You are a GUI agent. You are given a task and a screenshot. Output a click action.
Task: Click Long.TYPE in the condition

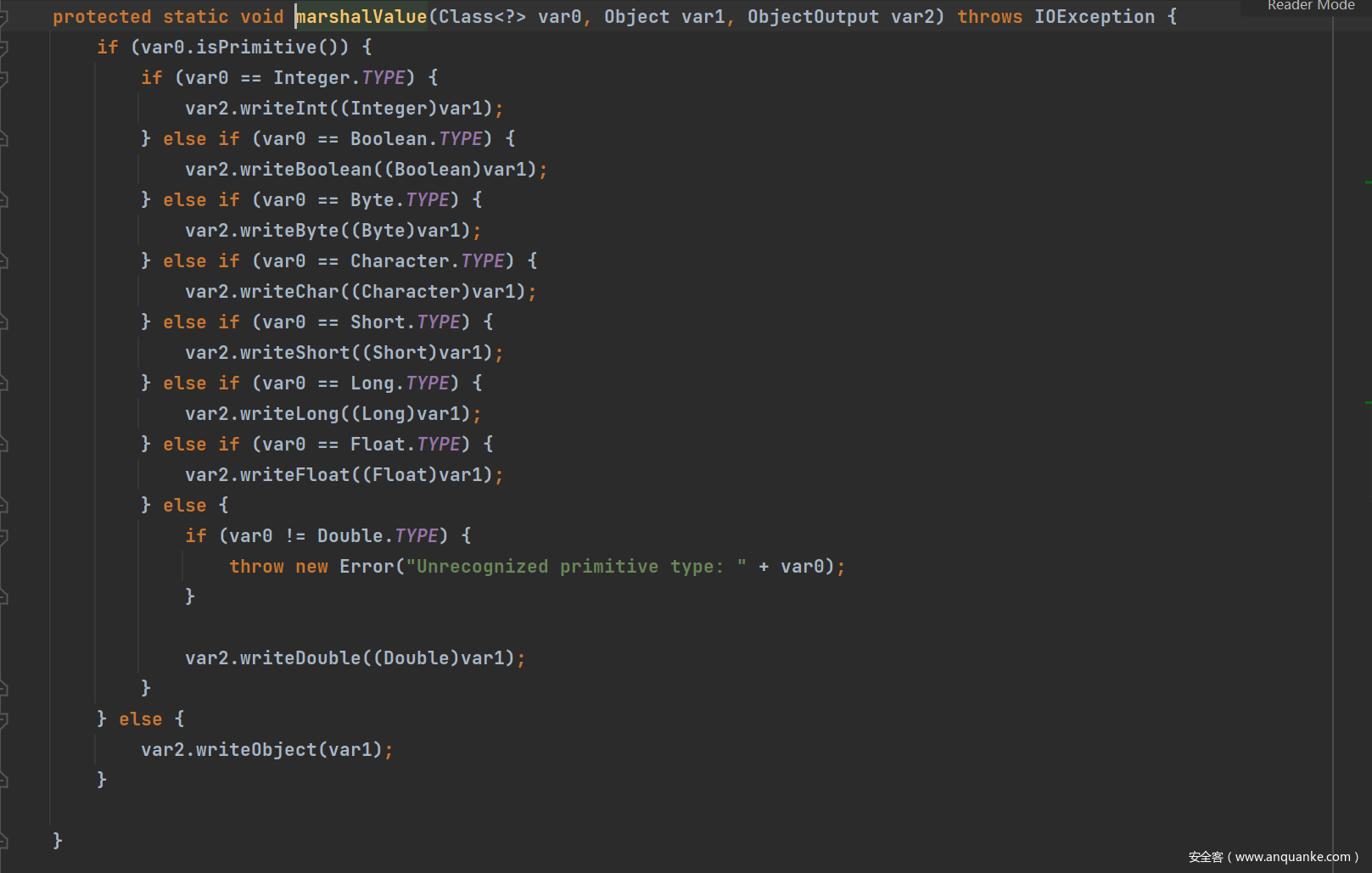coord(400,383)
